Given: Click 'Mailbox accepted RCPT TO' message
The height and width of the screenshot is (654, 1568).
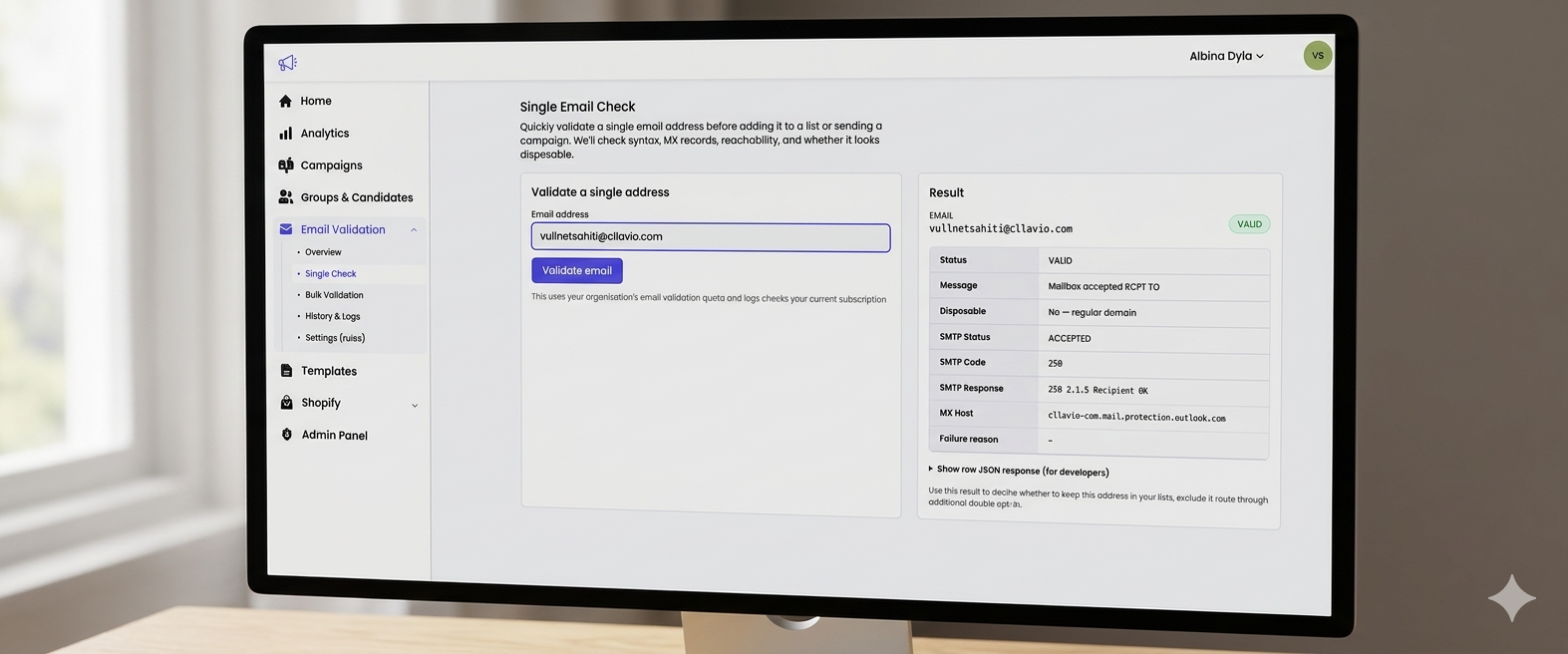Looking at the screenshot, I should coord(1103,287).
